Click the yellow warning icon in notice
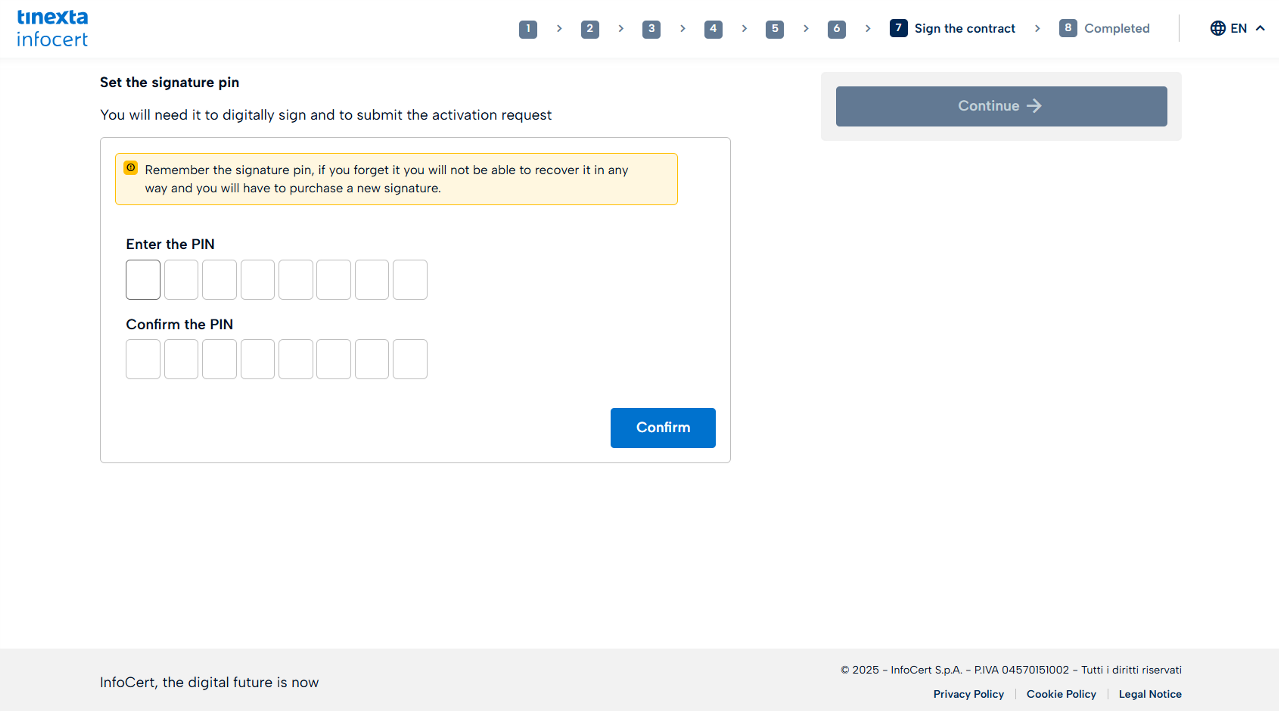The image size is (1280, 712). [131, 168]
